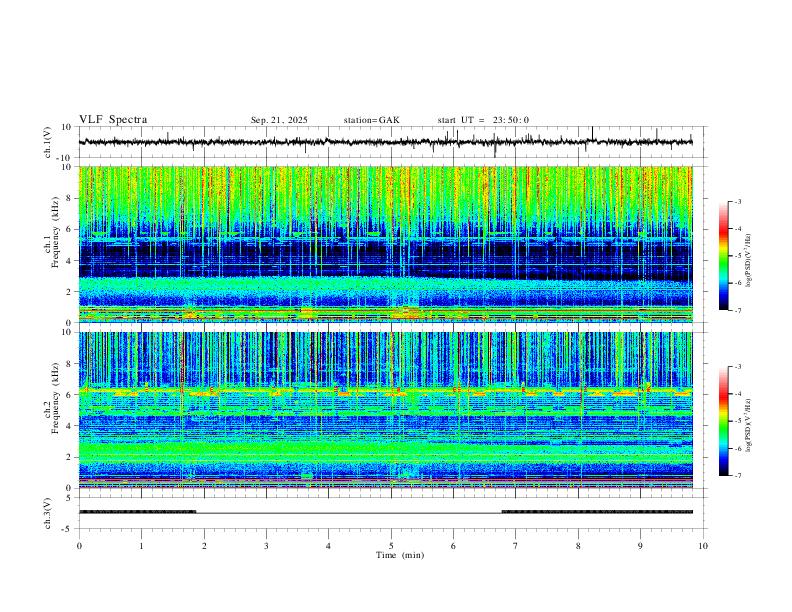This screenshot has width=792, height=612.
Task: Click the 5 tick on the time axis
Action: pyautogui.click(x=391, y=545)
